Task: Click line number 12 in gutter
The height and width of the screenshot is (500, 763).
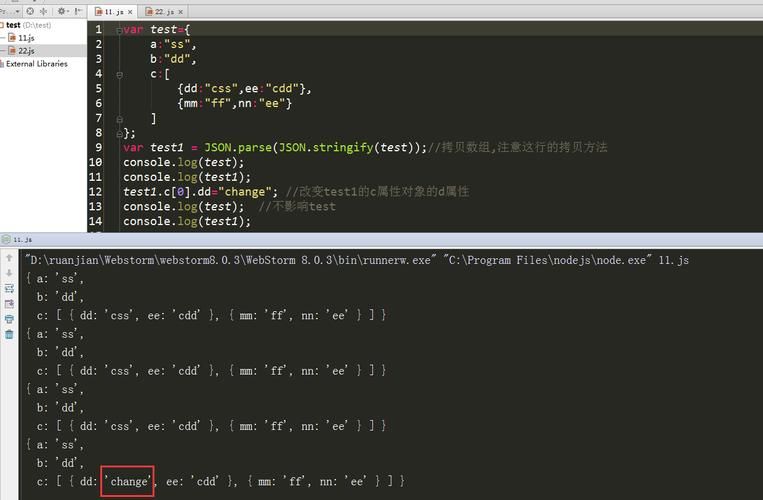Action: [x=95, y=192]
